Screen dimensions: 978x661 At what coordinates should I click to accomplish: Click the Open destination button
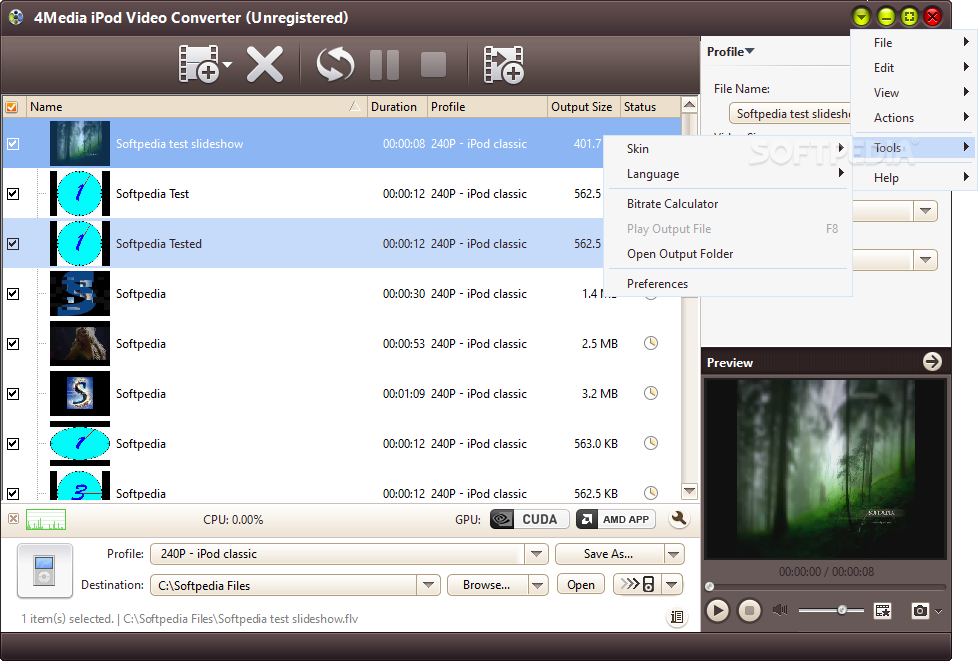[x=581, y=585]
